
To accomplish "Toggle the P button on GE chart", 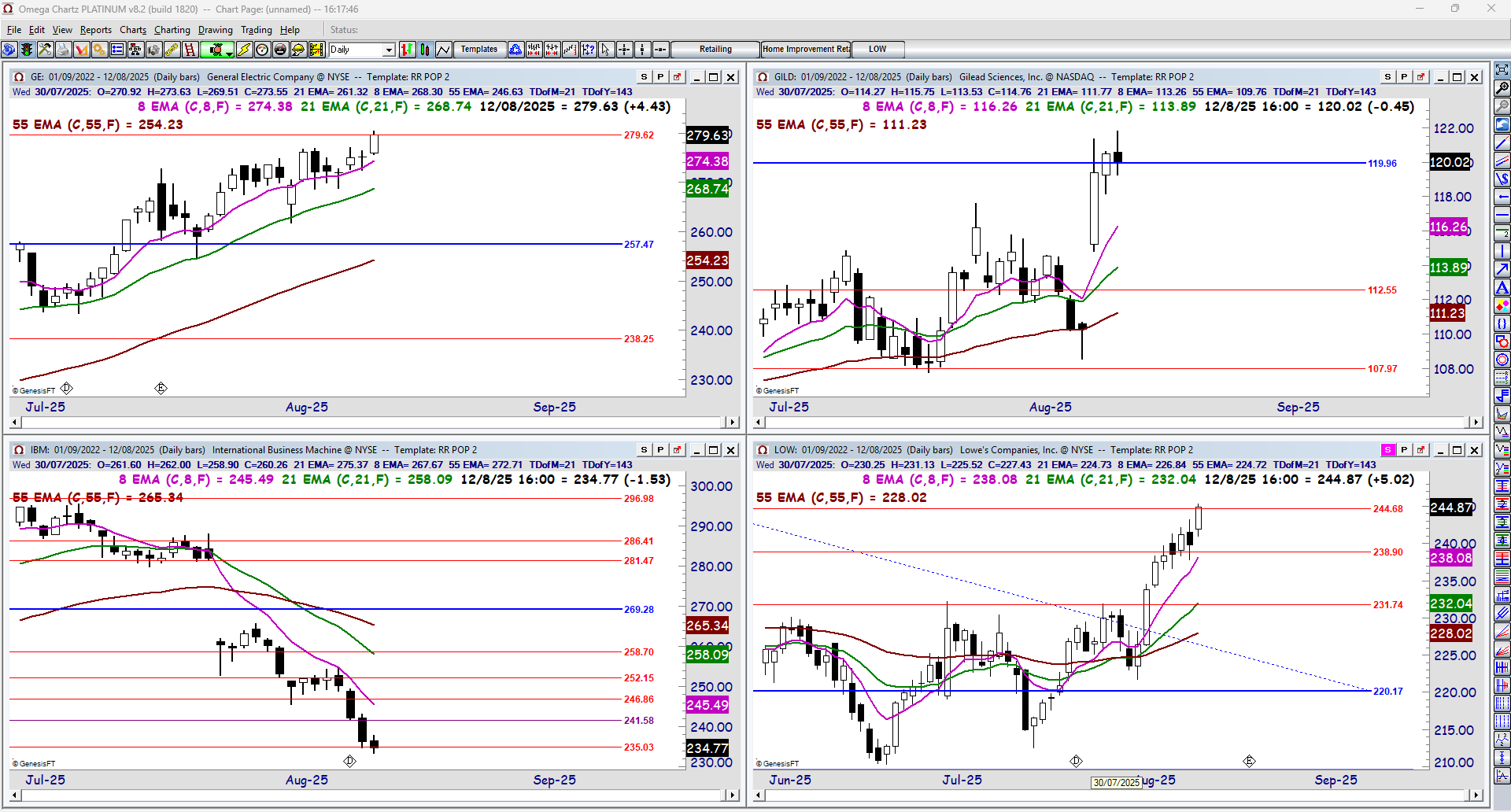I will (x=661, y=77).
